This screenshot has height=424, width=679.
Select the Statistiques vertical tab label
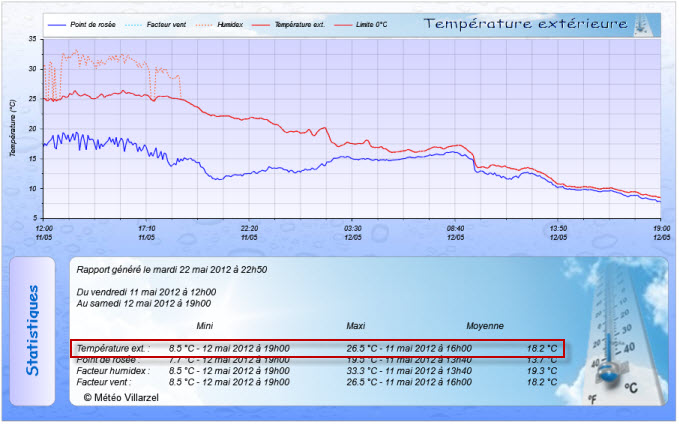click(x=34, y=331)
